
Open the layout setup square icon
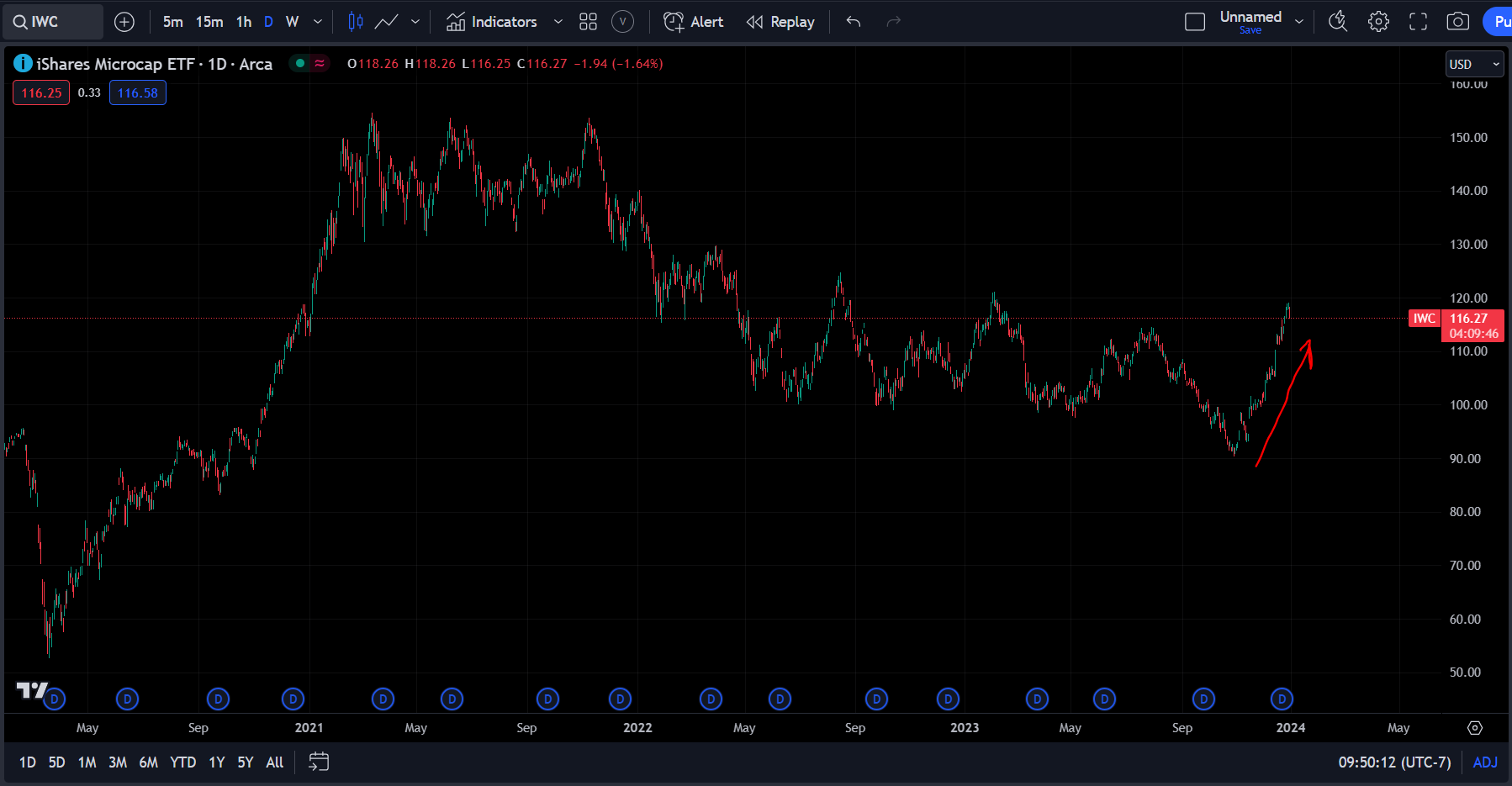click(1195, 22)
